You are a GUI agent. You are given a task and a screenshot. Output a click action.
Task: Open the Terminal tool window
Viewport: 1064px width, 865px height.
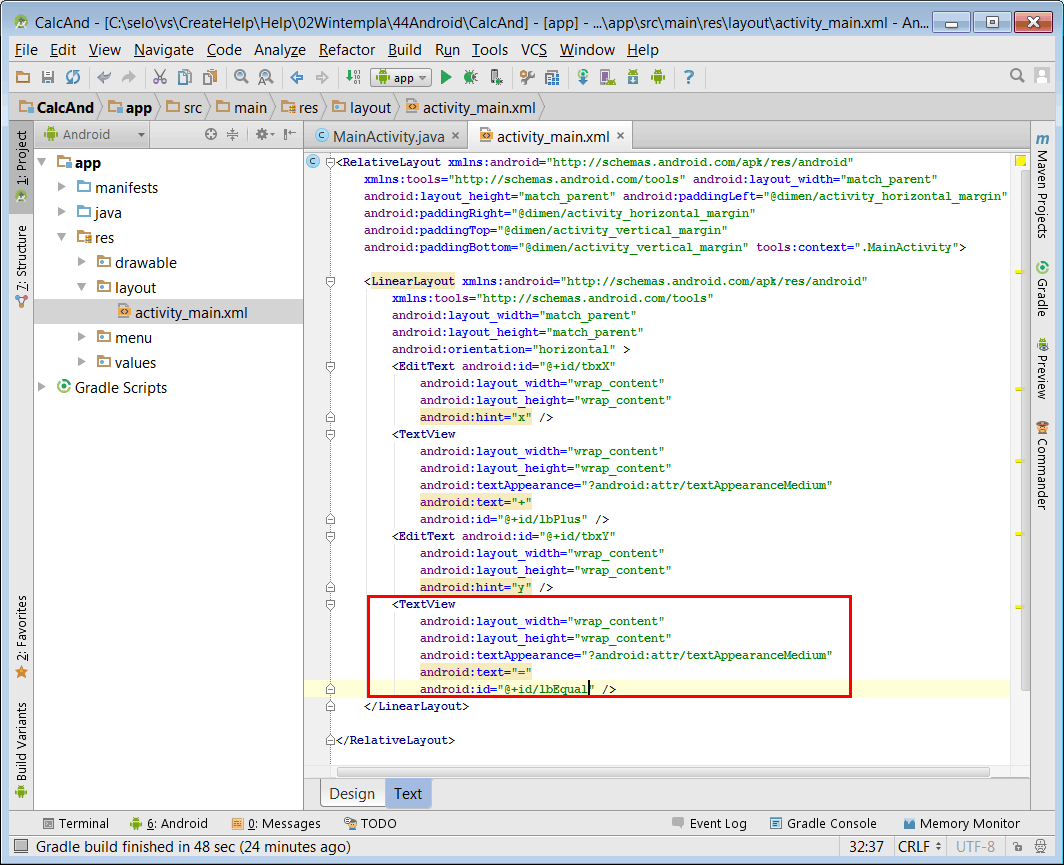click(x=75, y=823)
